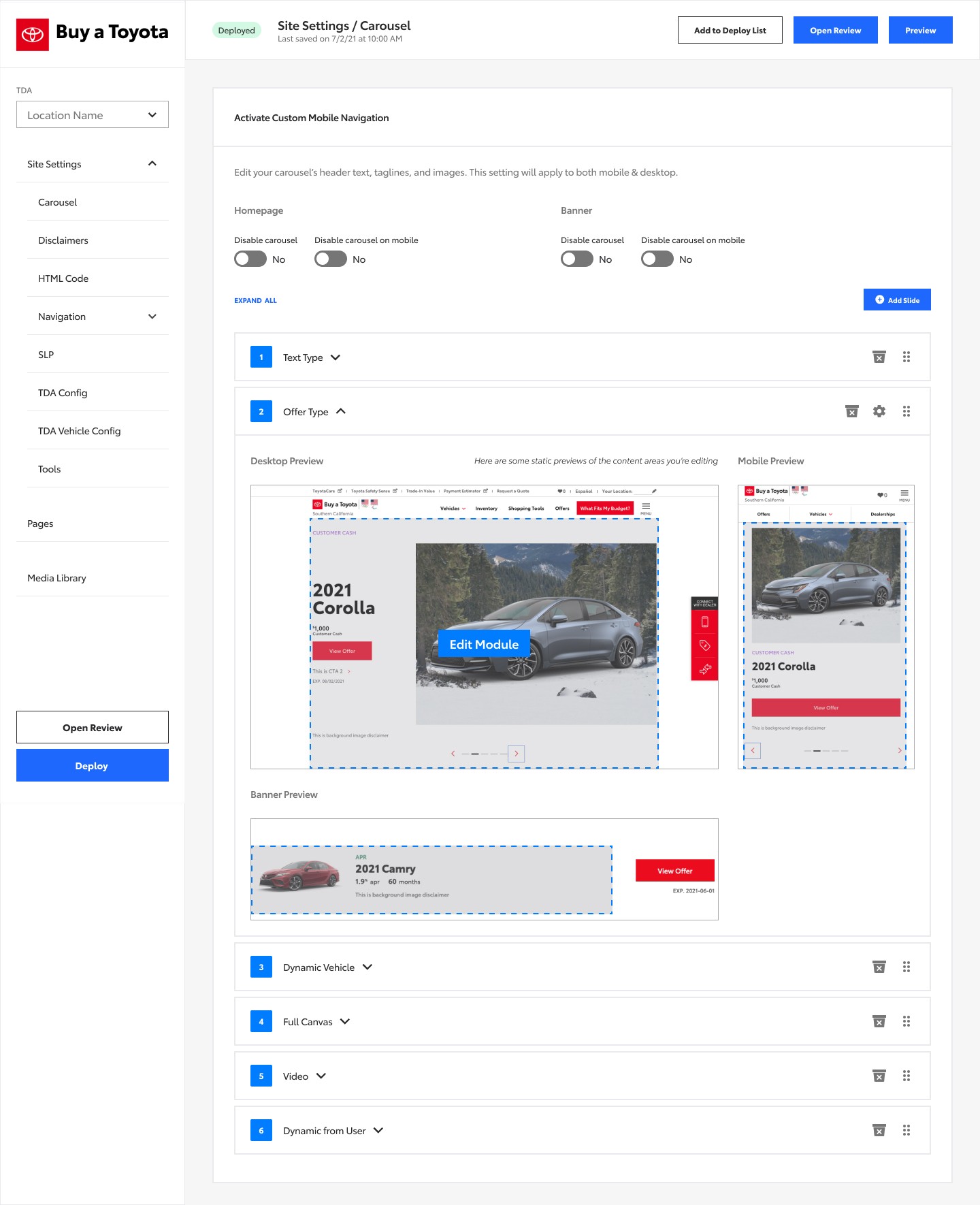This screenshot has height=1205, width=980.
Task: Toggle Banner Disable carousel switch
Action: 577,259
